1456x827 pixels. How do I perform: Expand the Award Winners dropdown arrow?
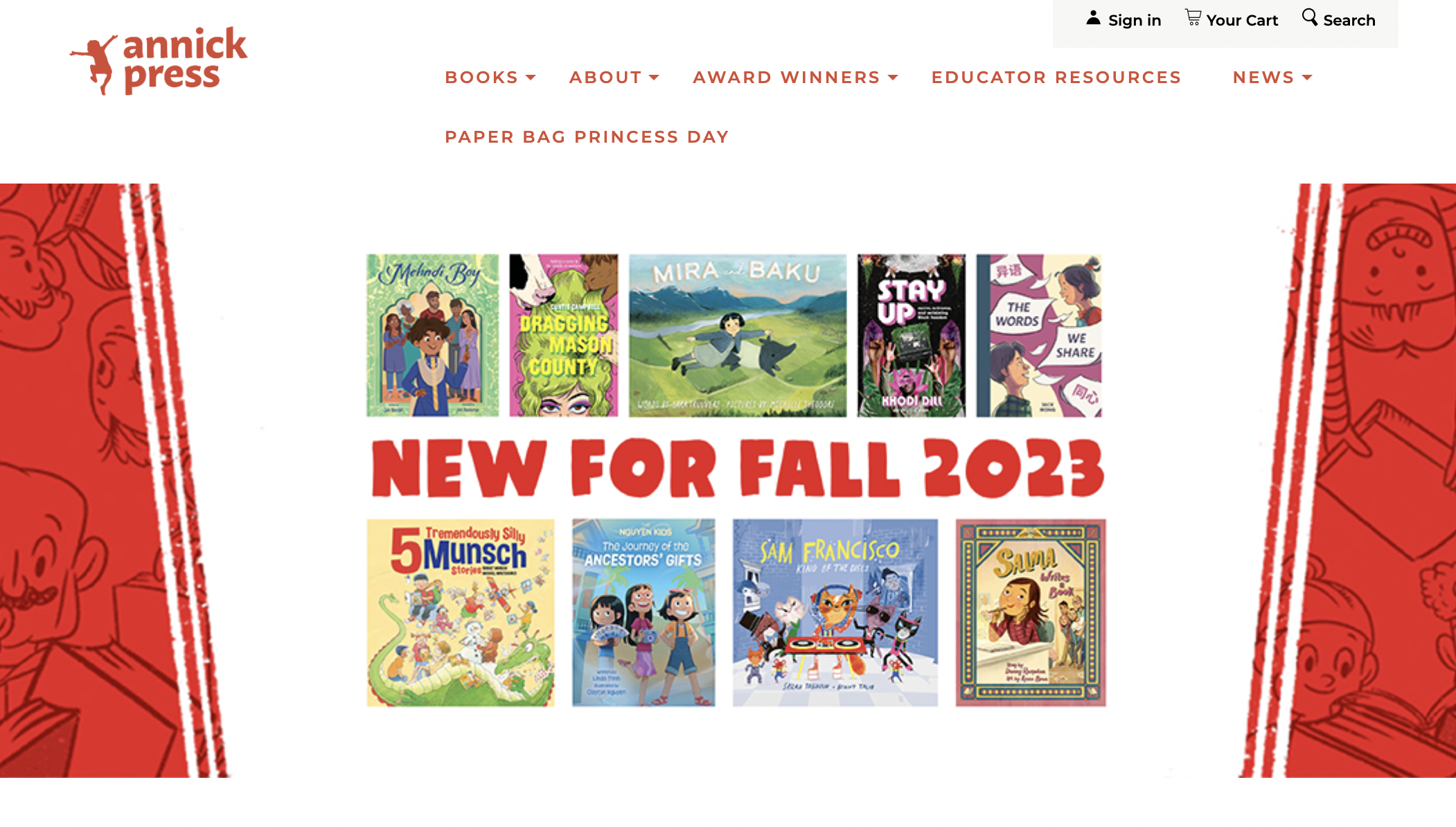tap(893, 78)
